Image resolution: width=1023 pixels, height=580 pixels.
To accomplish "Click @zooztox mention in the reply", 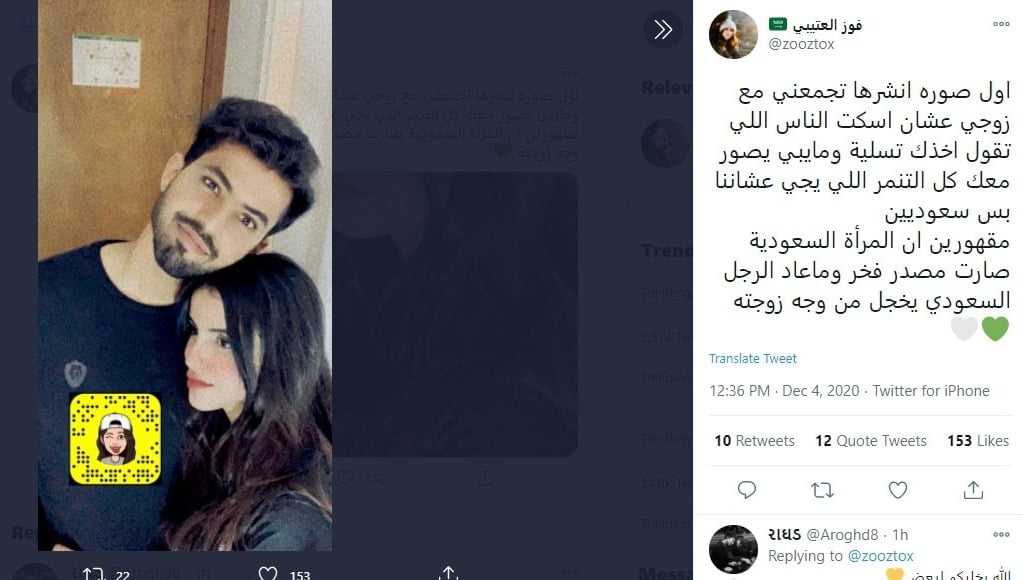I will tap(880, 556).
